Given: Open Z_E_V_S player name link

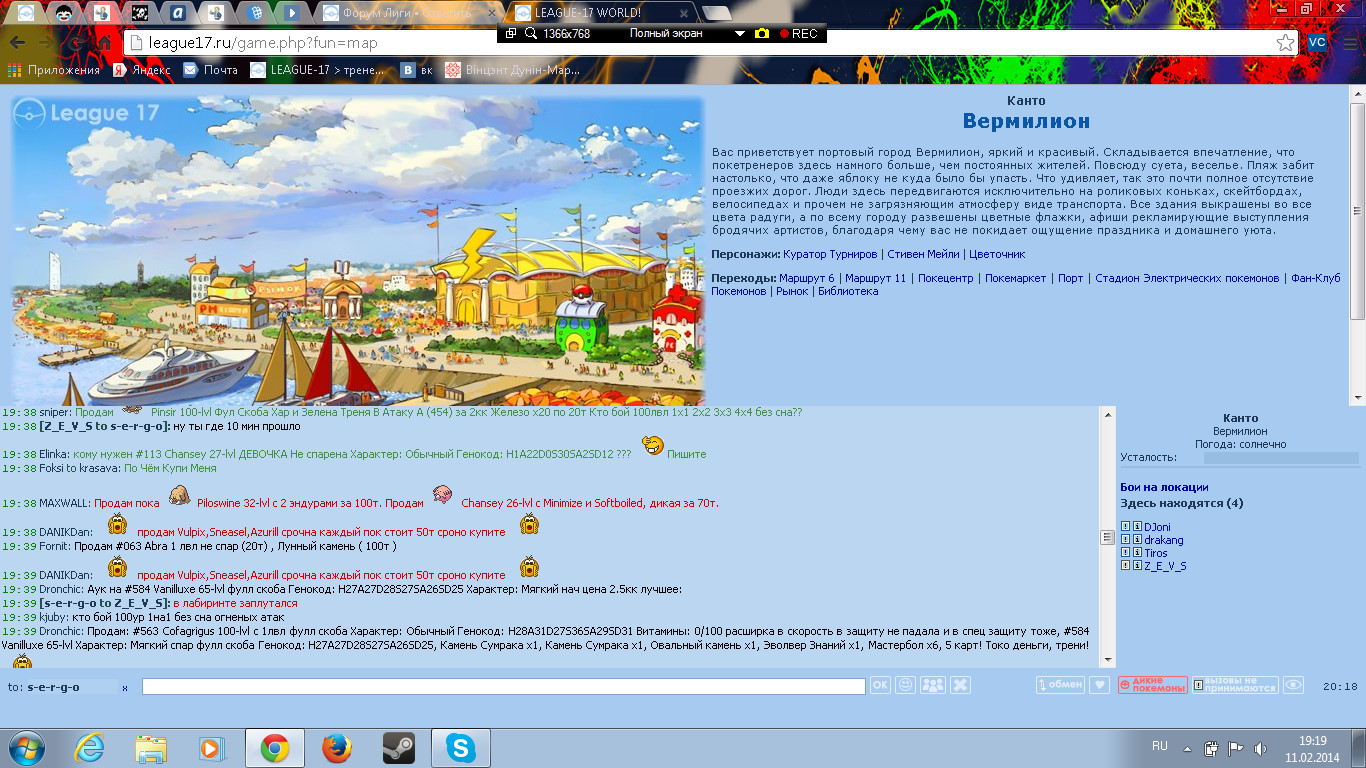Looking at the screenshot, I should coord(1165,566).
